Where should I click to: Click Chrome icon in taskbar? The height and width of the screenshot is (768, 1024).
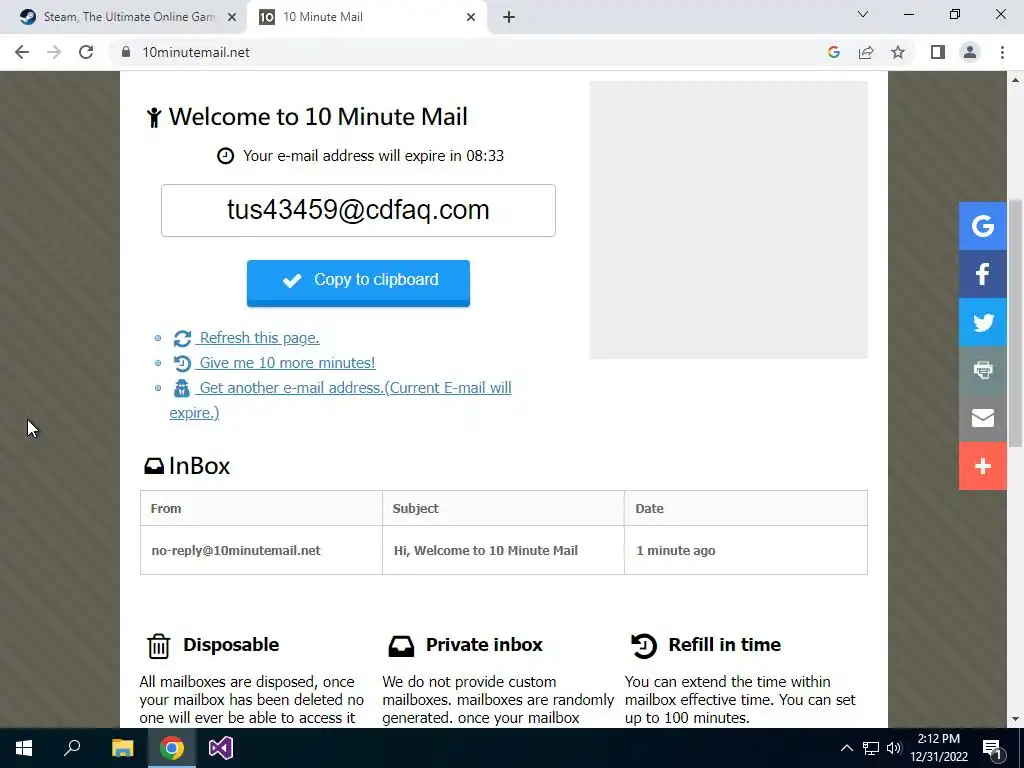(172, 748)
